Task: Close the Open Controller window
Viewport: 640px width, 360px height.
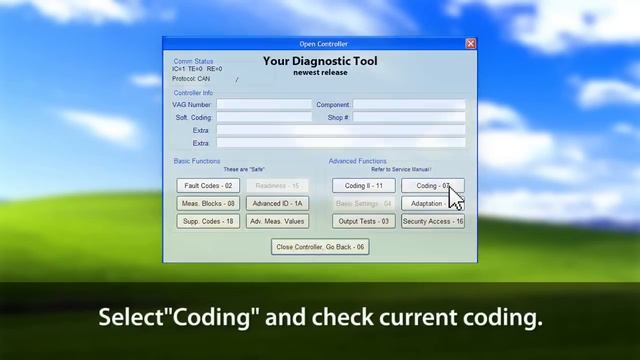Action: (471, 44)
